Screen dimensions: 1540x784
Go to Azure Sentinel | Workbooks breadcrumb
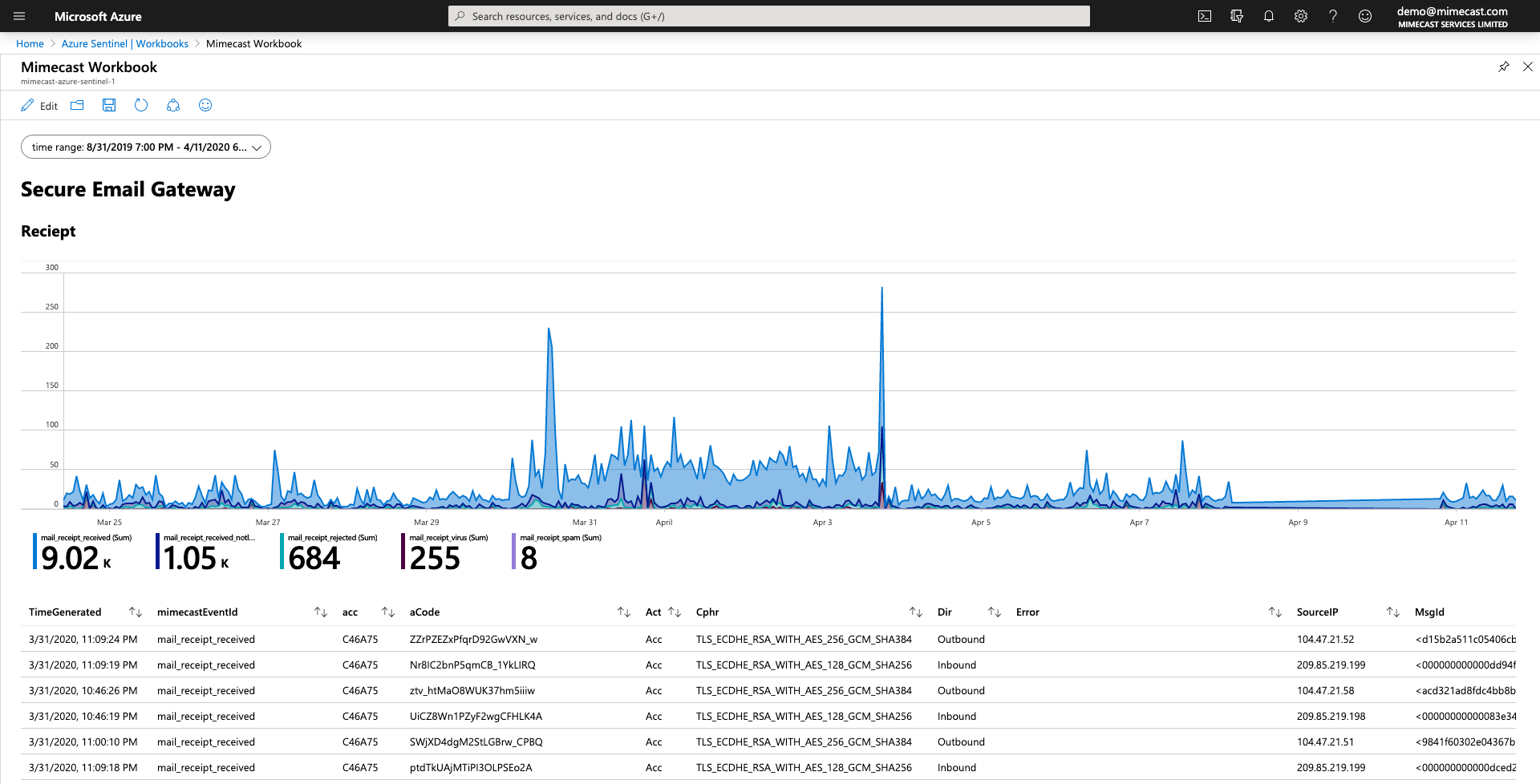click(124, 43)
